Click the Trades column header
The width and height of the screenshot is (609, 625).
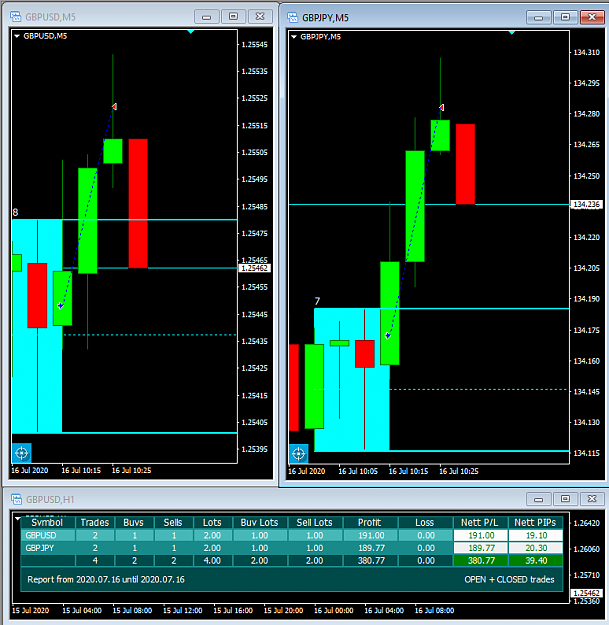tap(95, 523)
